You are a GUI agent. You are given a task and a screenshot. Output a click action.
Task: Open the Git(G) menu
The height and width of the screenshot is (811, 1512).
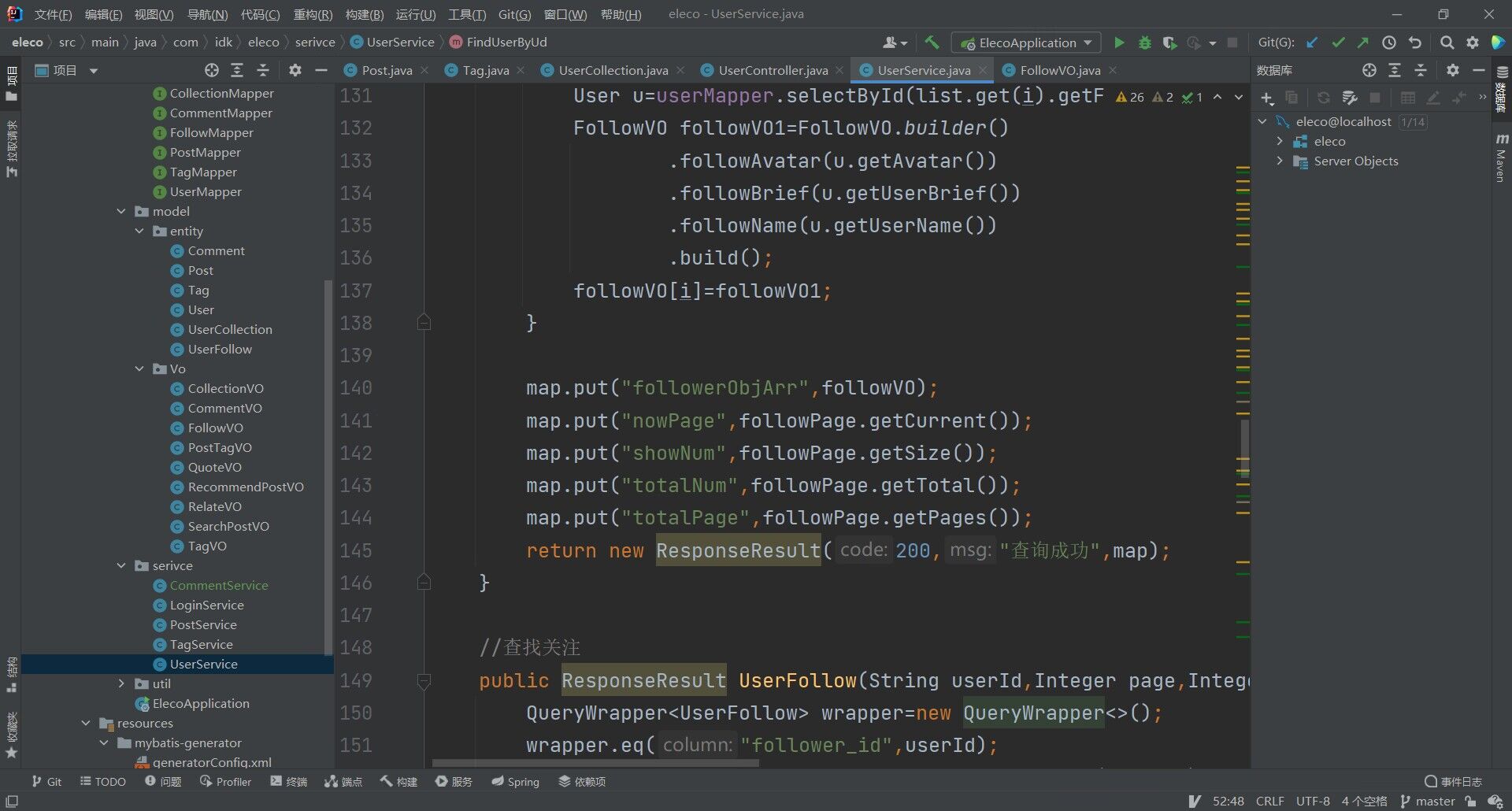click(x=514, y=14)
